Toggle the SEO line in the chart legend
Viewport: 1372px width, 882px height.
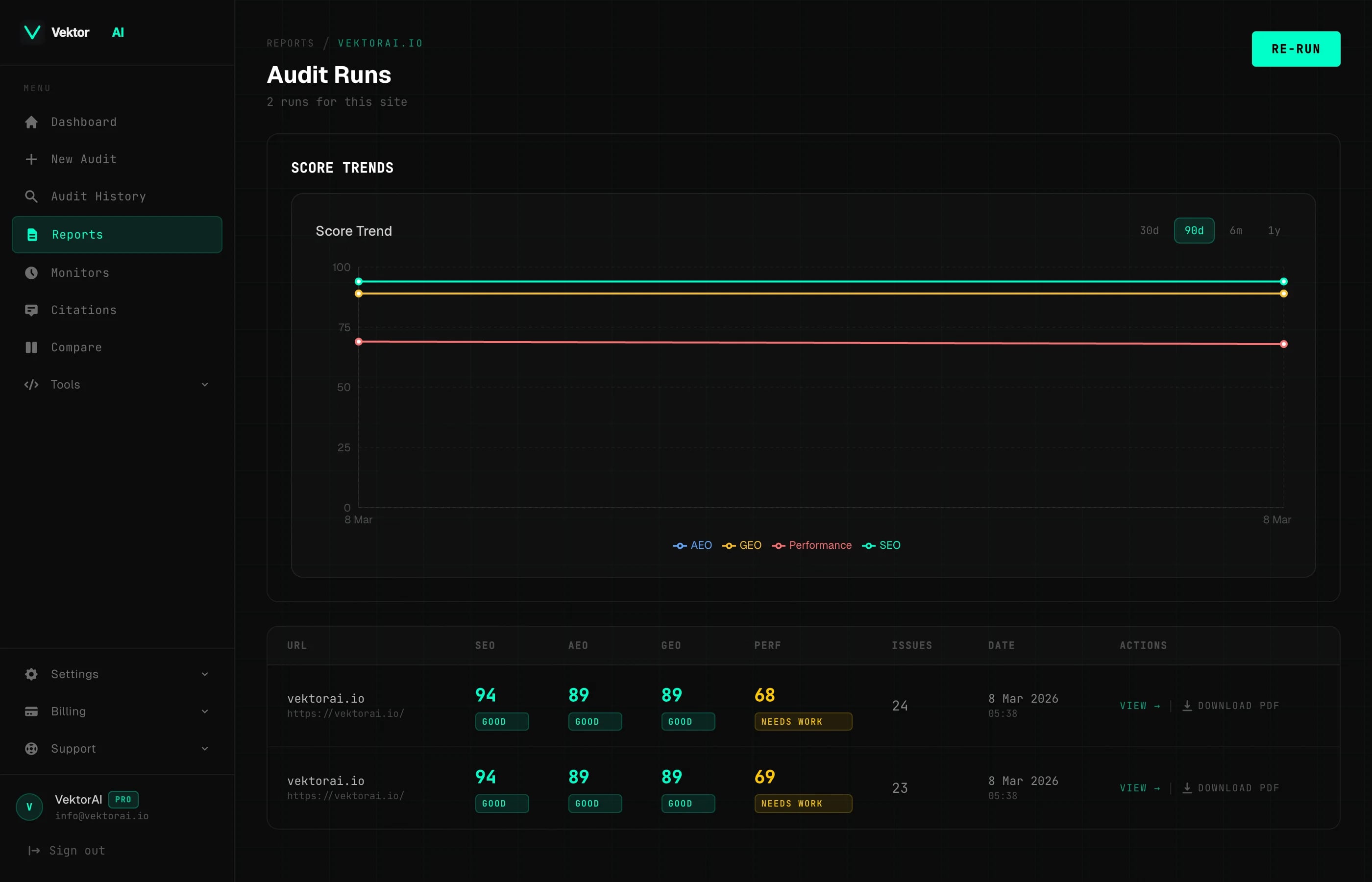click(881, 545)
